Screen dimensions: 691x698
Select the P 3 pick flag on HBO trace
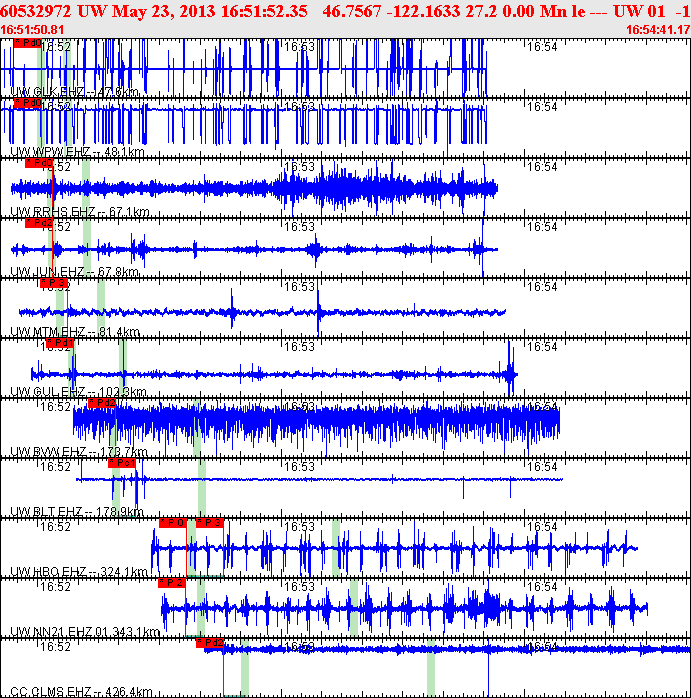pyautogui.click(x=210, y=523)
